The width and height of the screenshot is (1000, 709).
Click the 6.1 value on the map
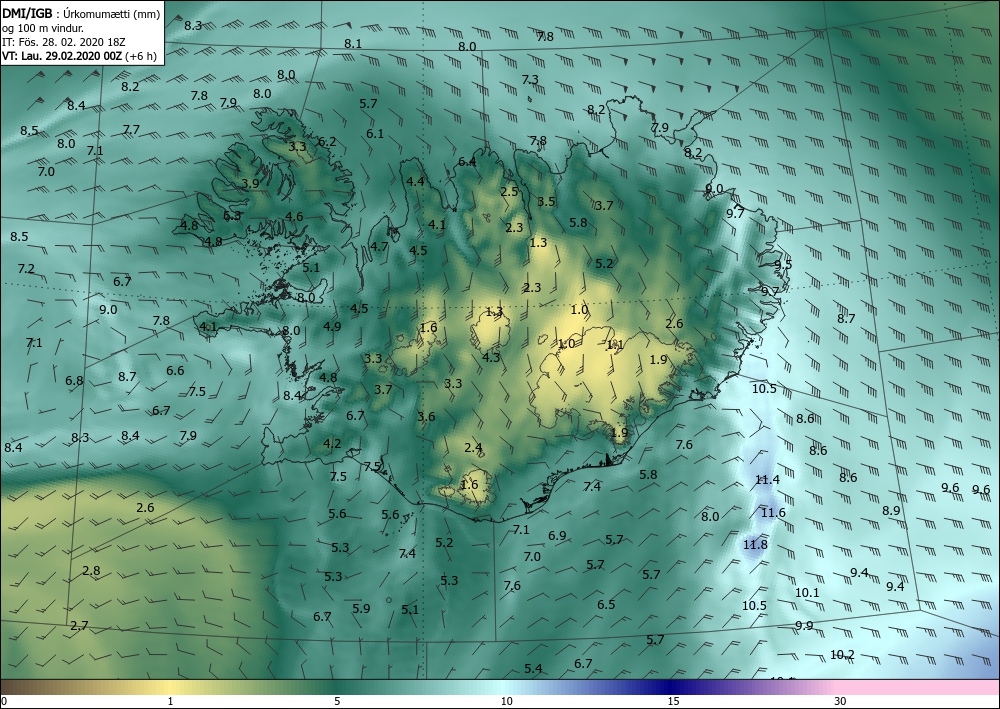coord(375,134)
